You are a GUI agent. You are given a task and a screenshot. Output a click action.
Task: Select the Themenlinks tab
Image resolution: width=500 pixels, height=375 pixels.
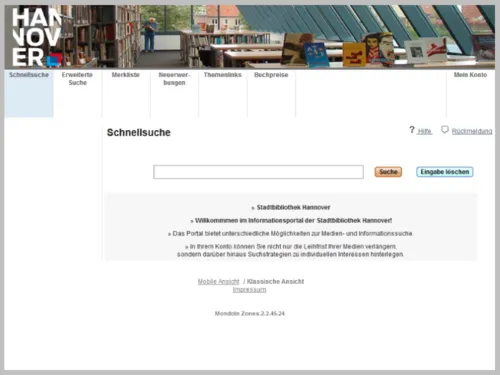coord(223,75)
